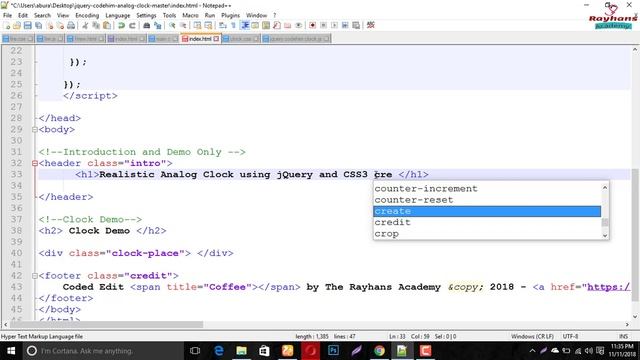Click the Redo arrow toolbar icon
This screenshot has width=640, height=360.
point(132,25)
